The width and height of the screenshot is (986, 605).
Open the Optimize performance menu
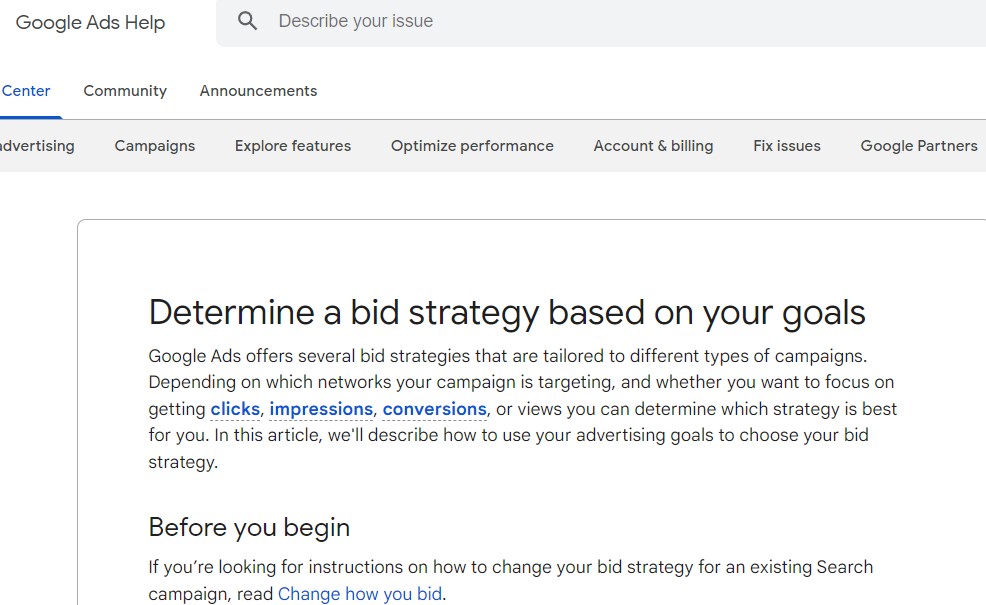tap(472, 146)
